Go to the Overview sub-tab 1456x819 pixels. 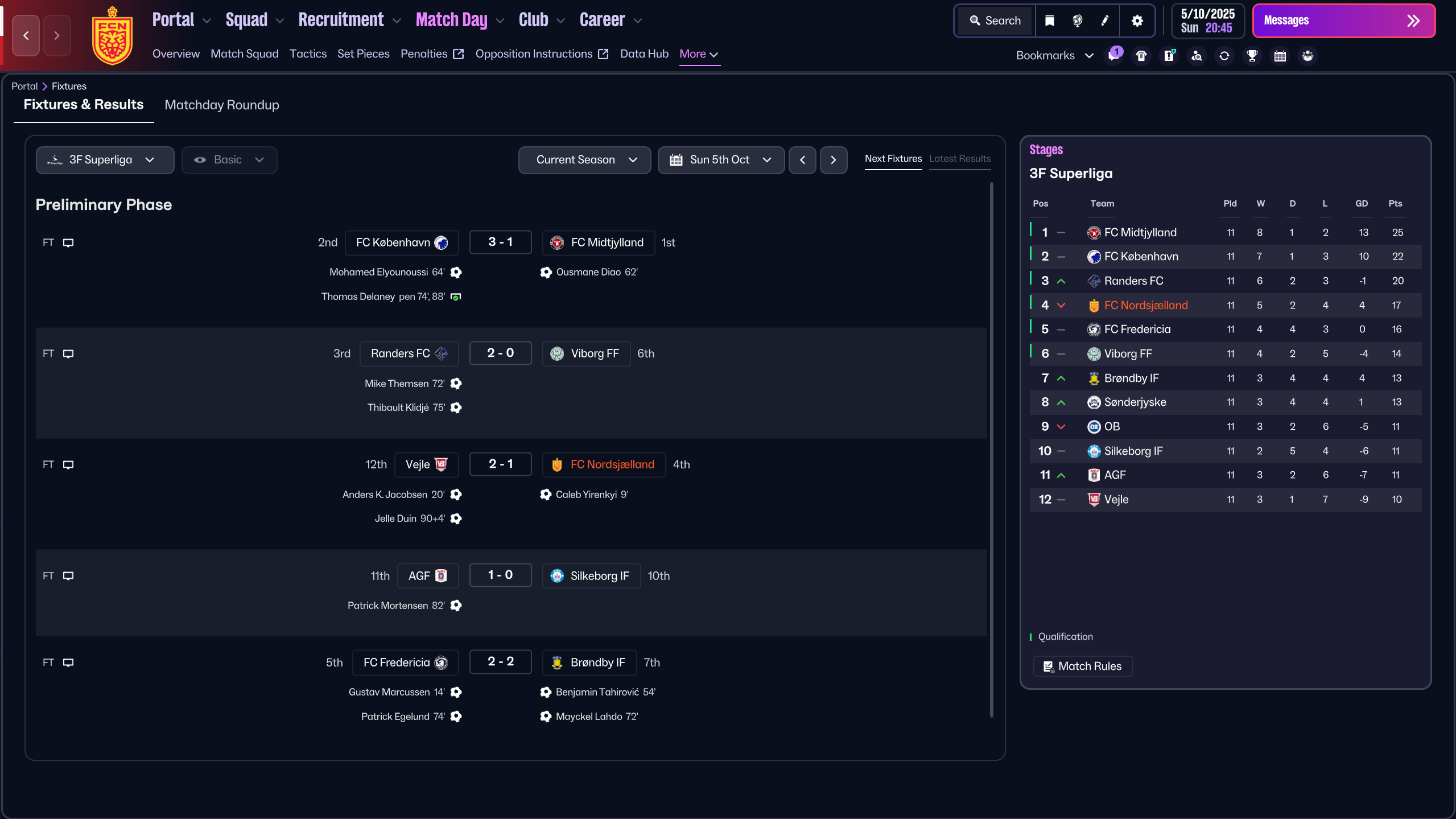(x=176, y=54)
